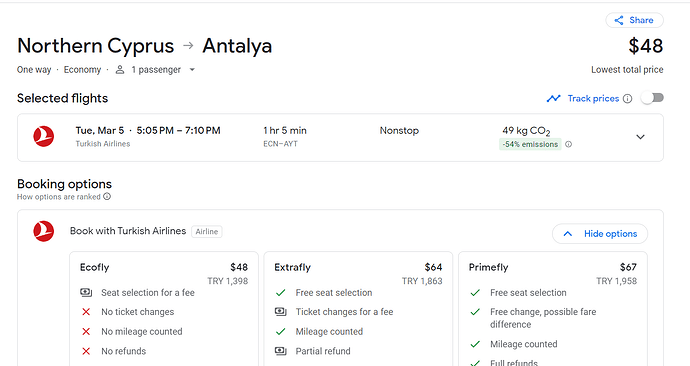Click the Airline tag badge
This screenshot has height=366, width=690.
pos(206,232)
